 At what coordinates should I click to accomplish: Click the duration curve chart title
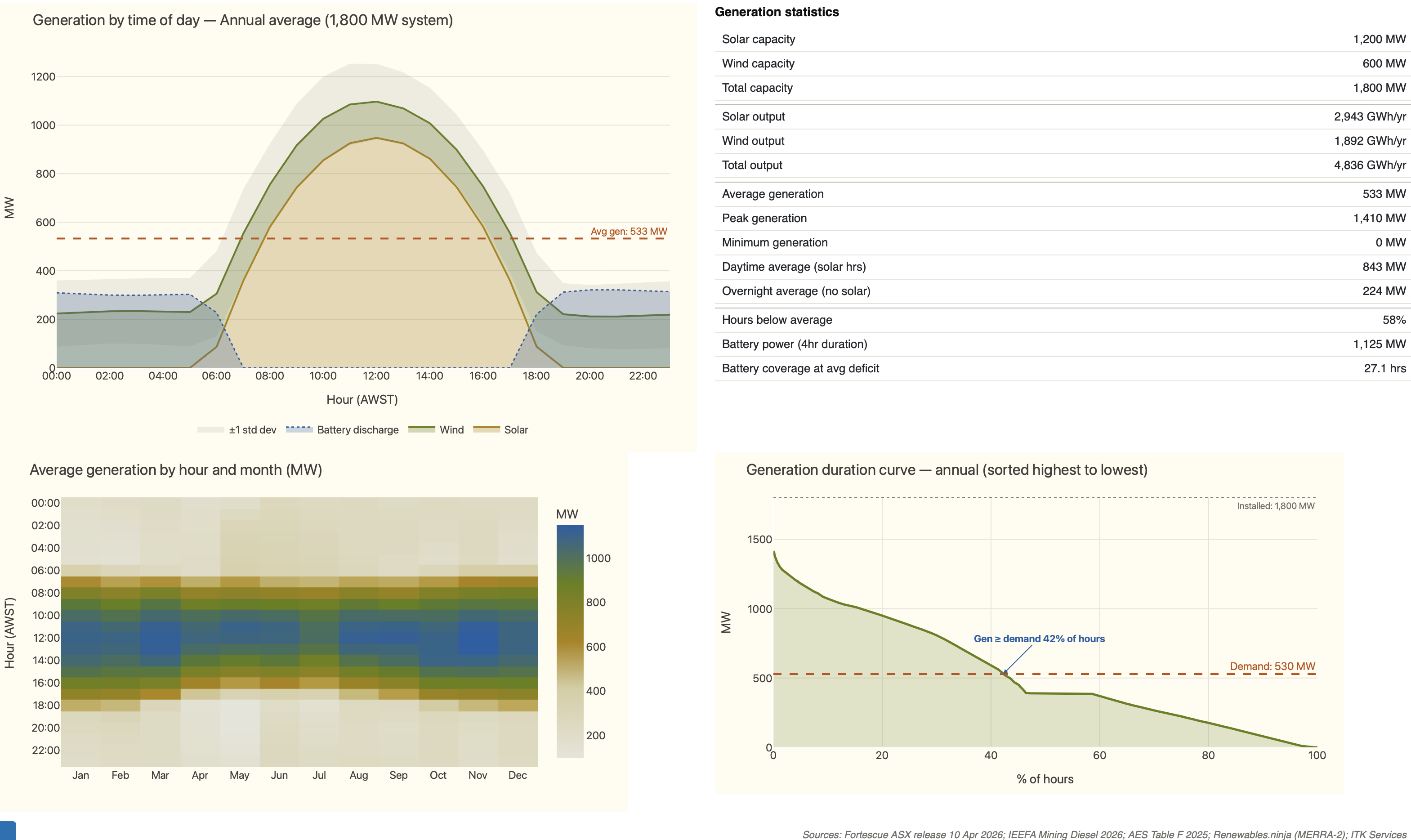coord(947,470)
